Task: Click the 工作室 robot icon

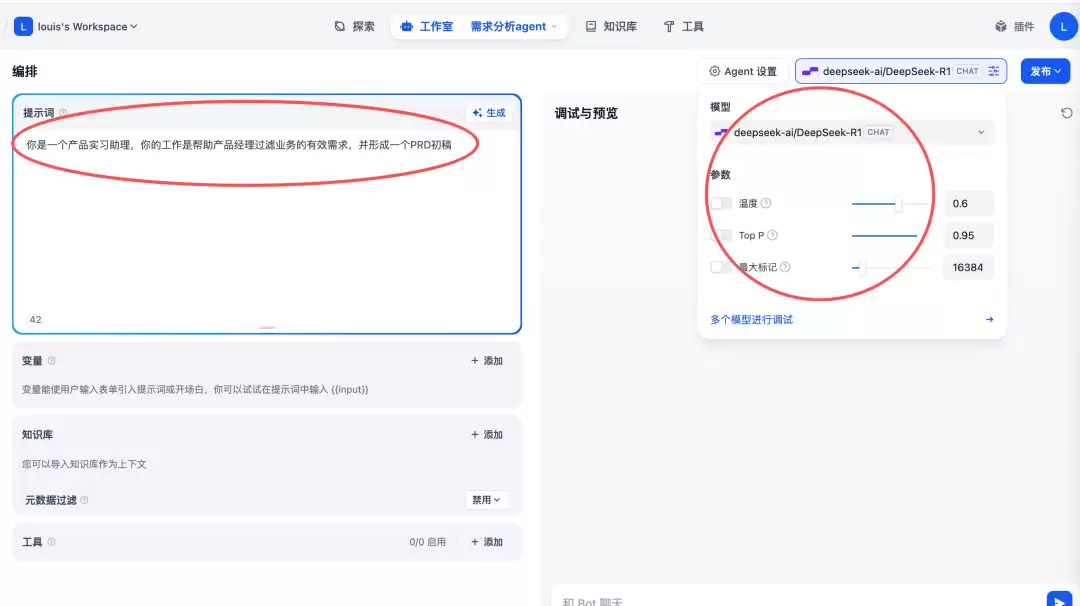Action: (x=406, y=26)
